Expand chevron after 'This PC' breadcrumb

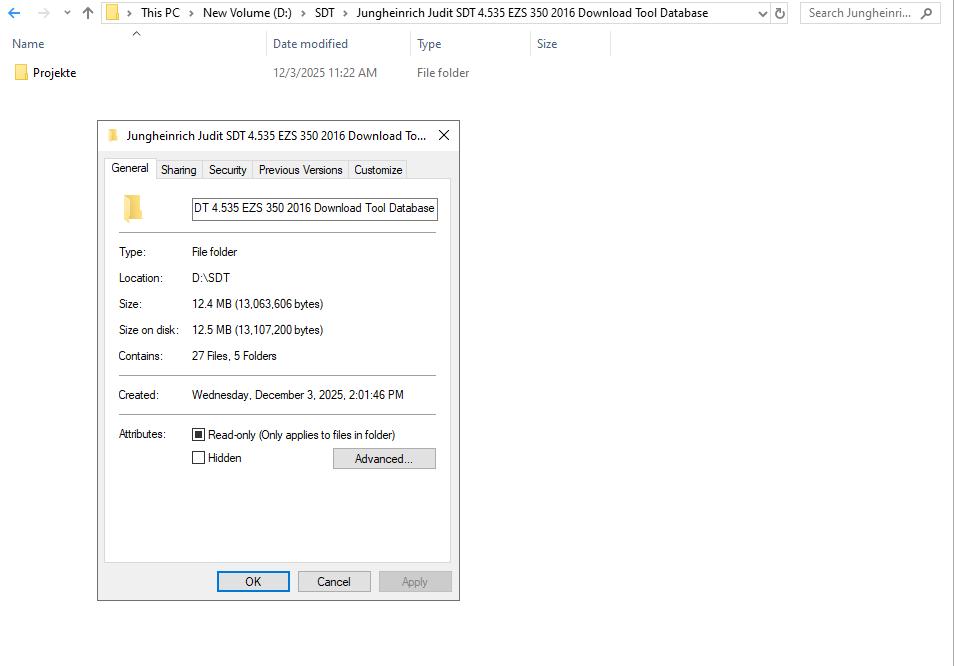pos(191,13)
